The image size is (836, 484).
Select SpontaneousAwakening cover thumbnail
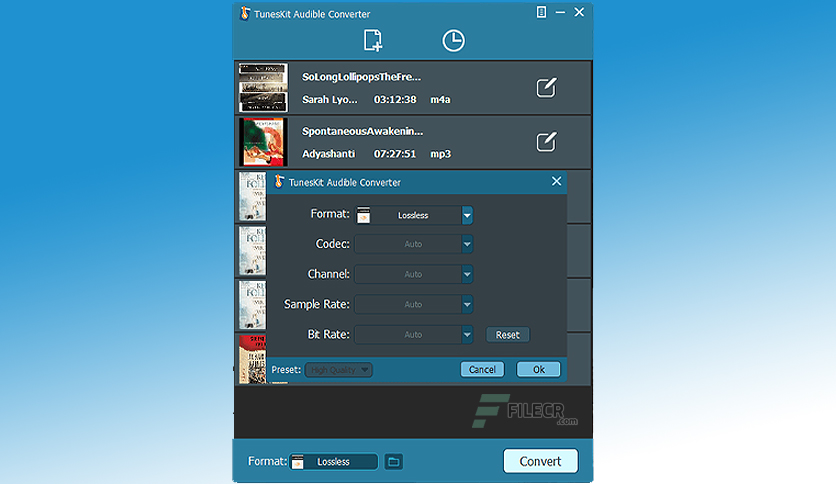(263, 142)
